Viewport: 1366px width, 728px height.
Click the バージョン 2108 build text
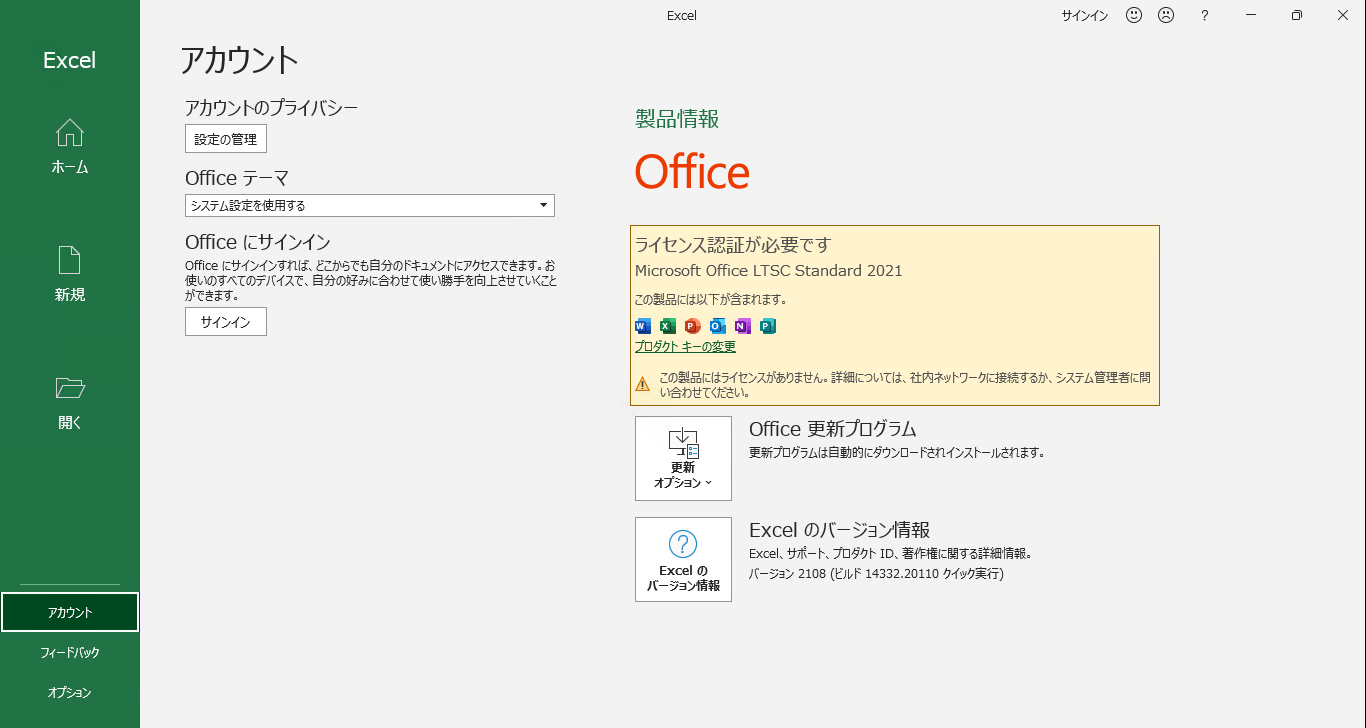[876, 574]
